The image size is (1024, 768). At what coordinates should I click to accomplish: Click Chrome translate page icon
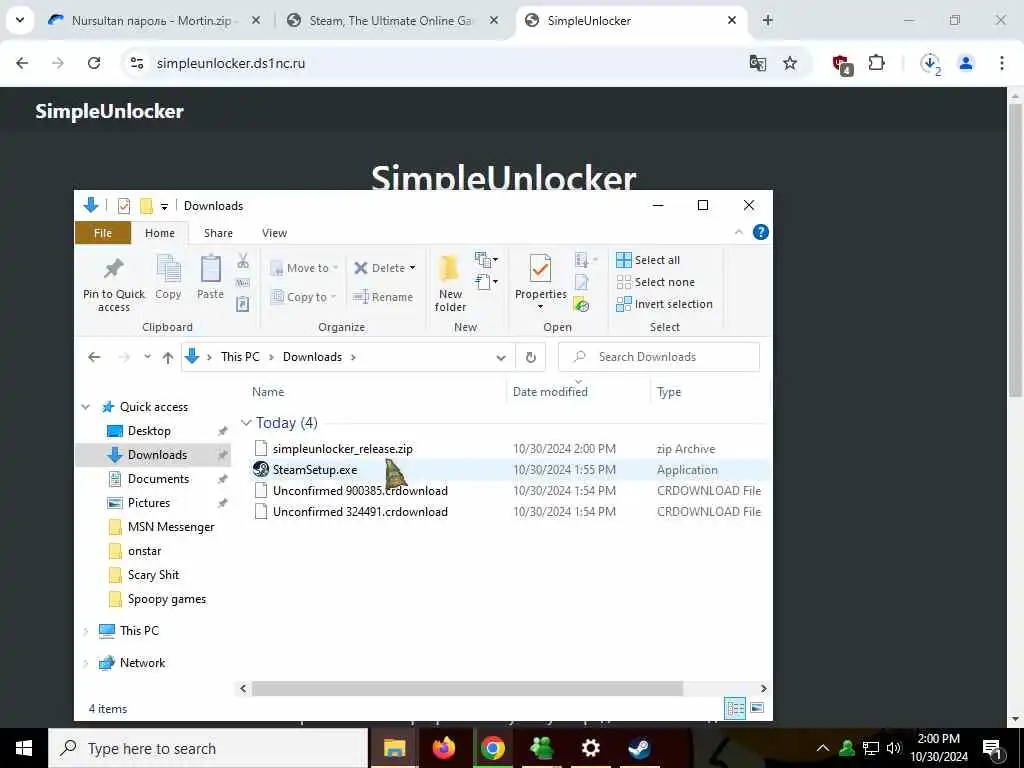758,63
